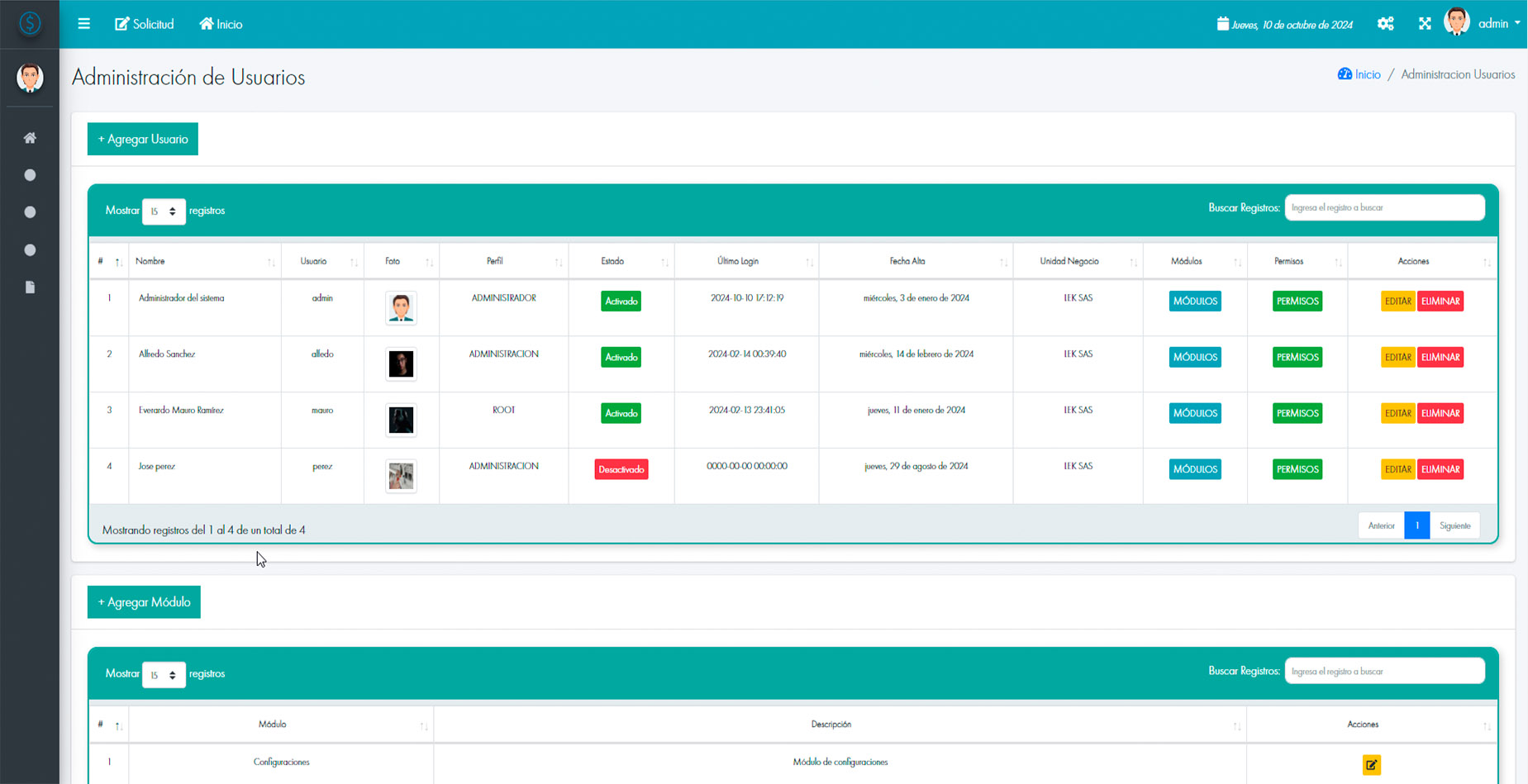Click the calendar icon beside the date
Image resolution: width=1528 pixels, height=784 pixels.
pos(1222,24)
